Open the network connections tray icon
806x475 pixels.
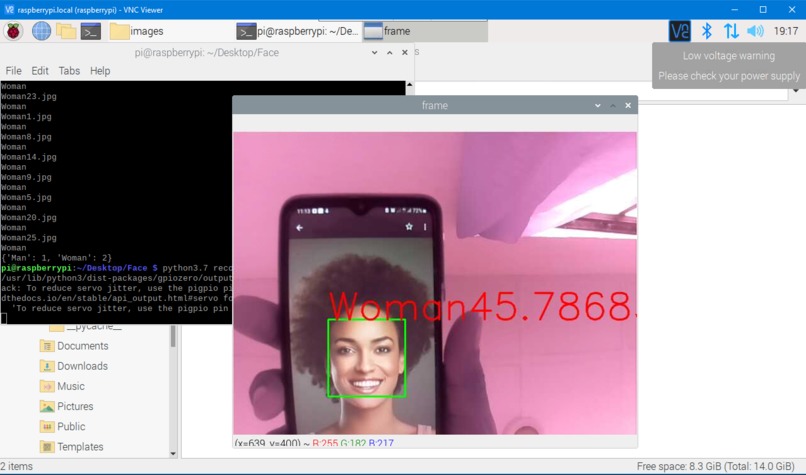[x=731, y=31]
